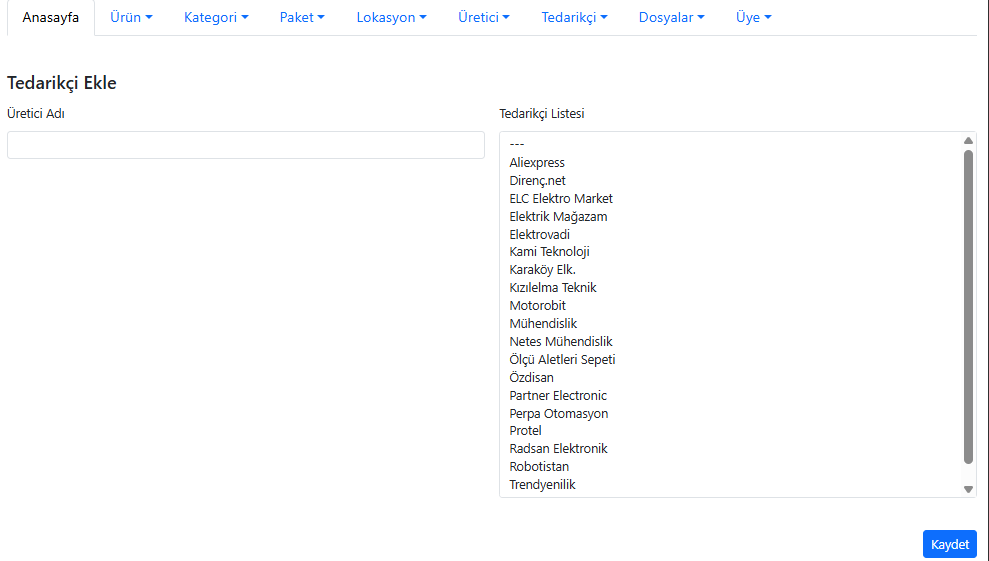Choose ELC Elektro Market in list
Viewport: 989px width, 561px height.
click(x=561, y=199)
